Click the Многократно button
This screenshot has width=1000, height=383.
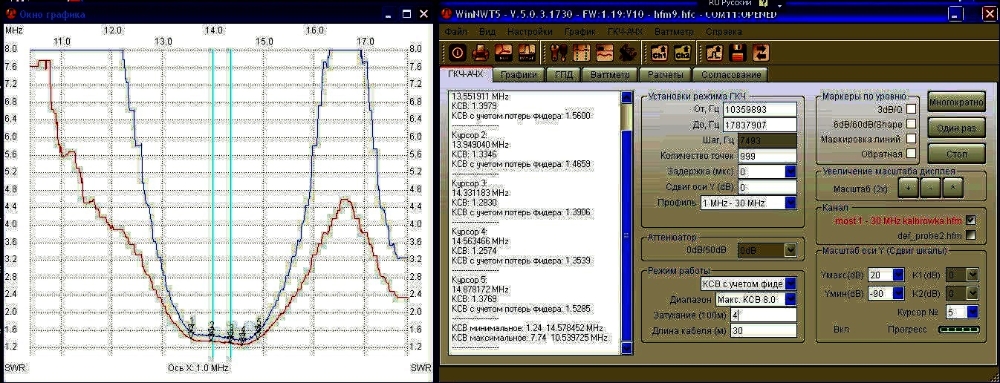(x=956, y=102)
